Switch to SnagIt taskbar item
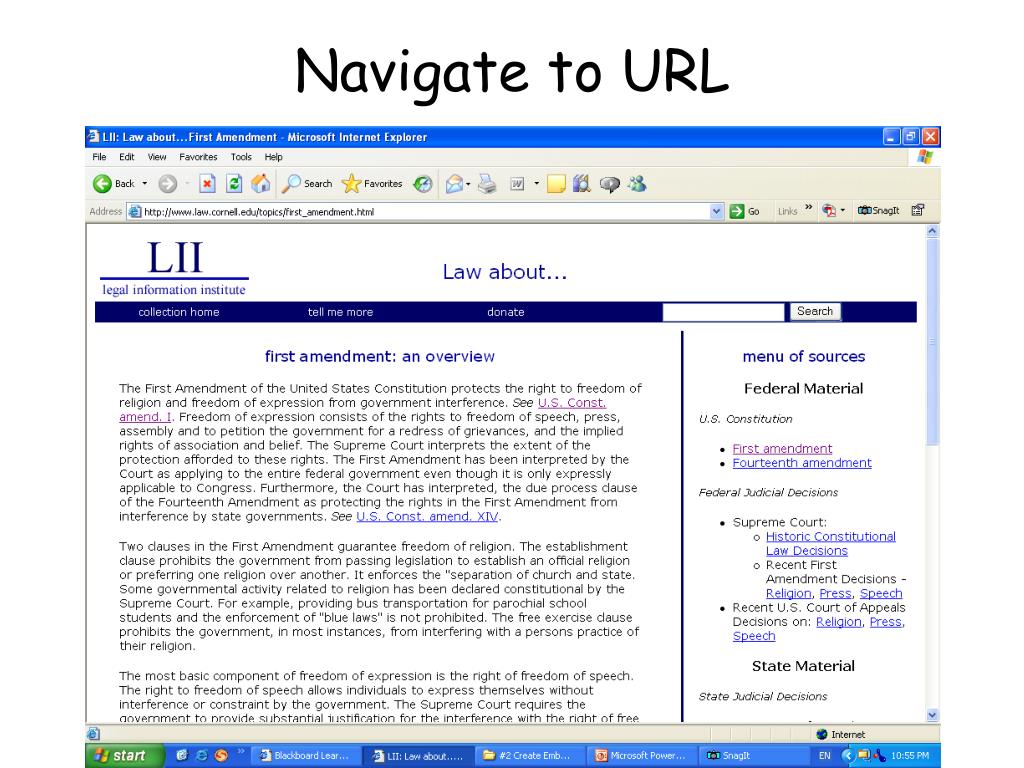 pos(753,756)
